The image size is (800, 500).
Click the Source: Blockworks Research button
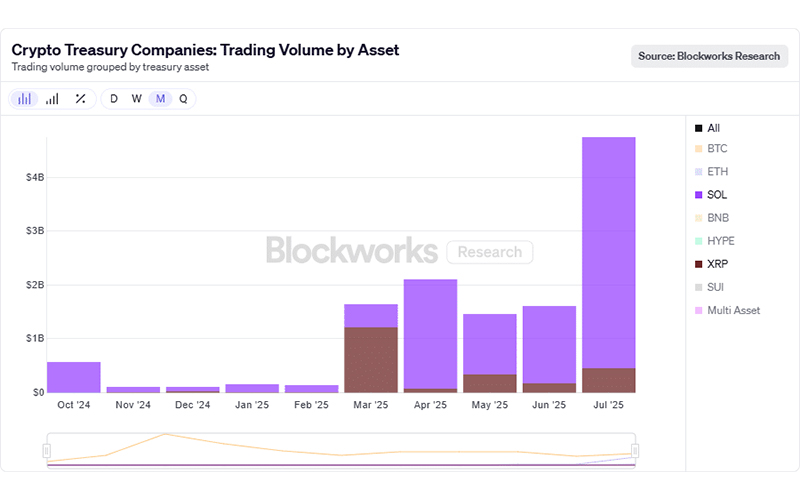coord(709,56)
